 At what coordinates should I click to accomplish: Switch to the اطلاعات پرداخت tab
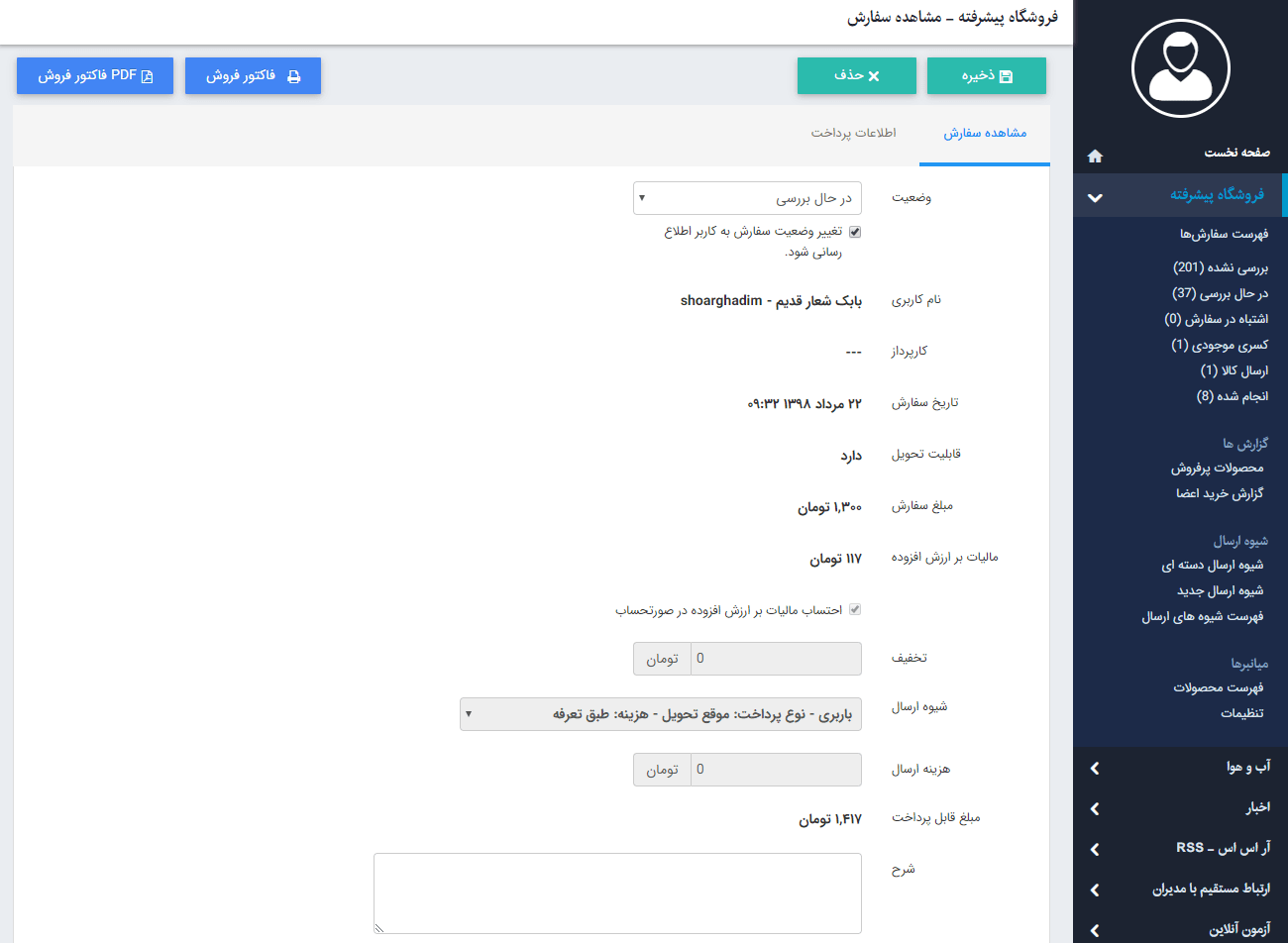click(x=854, y=132)
